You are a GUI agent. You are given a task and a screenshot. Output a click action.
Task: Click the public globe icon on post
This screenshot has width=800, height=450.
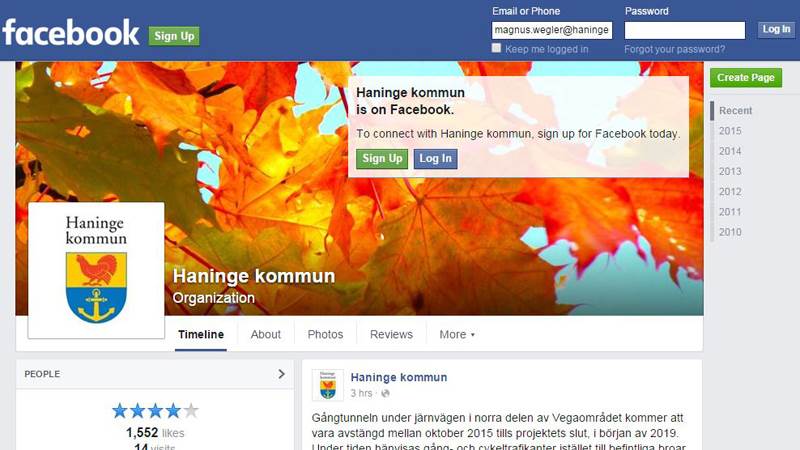pos(385,393)
